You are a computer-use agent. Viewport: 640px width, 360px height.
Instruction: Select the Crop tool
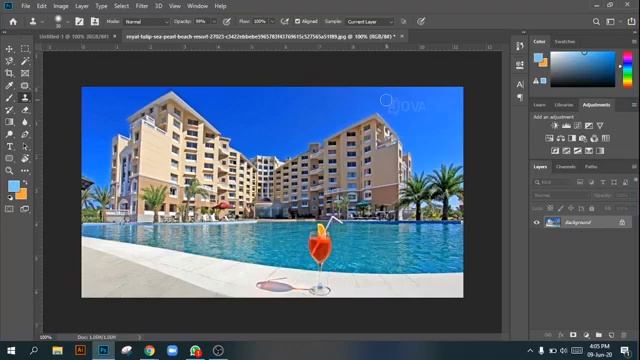tap(9, 73)
